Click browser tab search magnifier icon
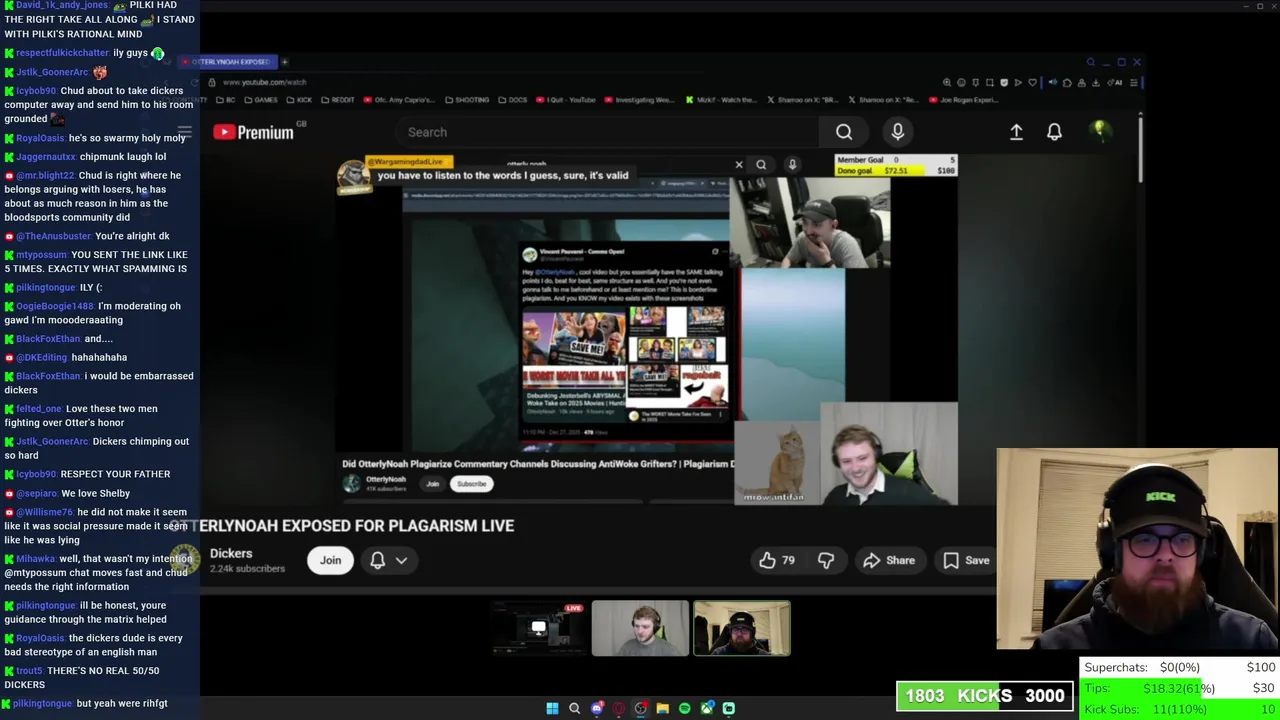The width and height of the screenshot is (1280, 720). click(x=1090, y=62)
